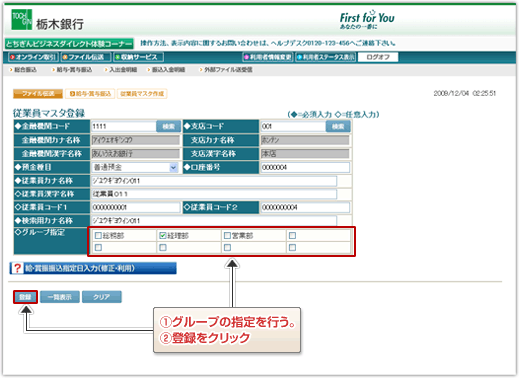
Task: Select the 従業員マスタ作成 breadcrumb tab
Action: 142,94
